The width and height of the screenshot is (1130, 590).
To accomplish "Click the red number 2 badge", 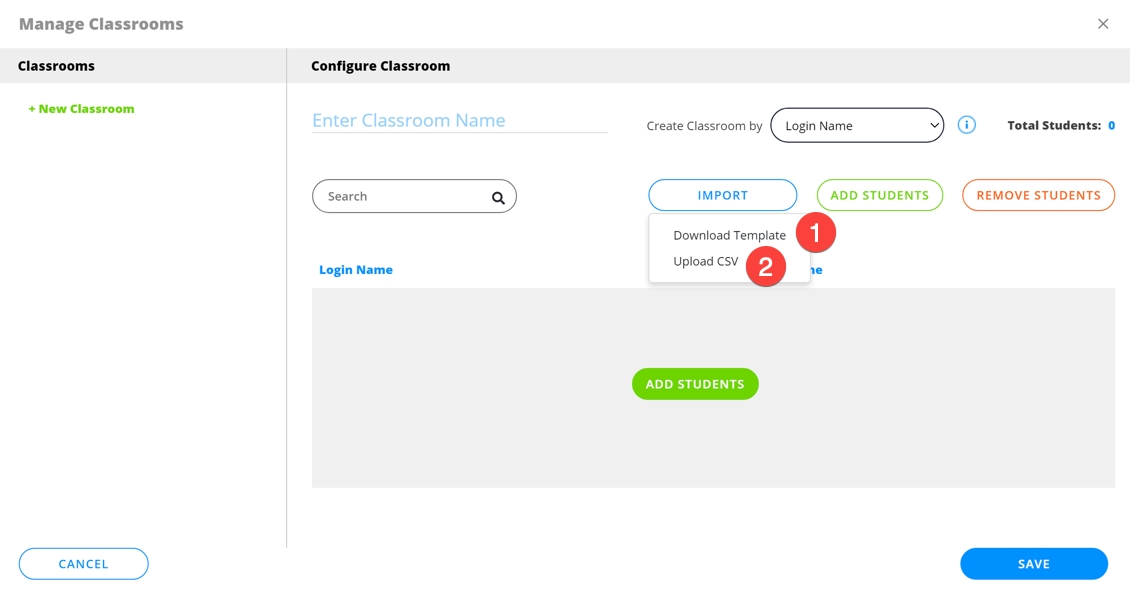I will 766,267.
